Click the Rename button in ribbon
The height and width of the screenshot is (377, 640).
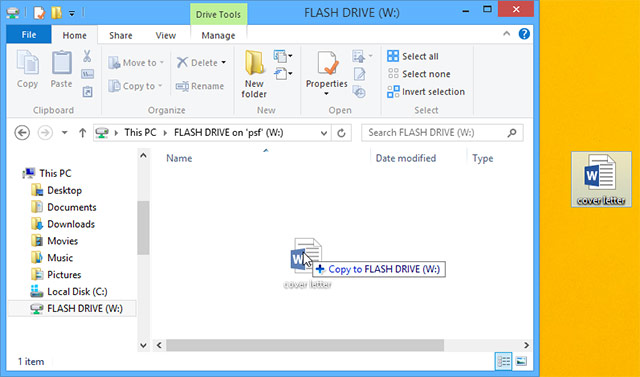point(200,86)
